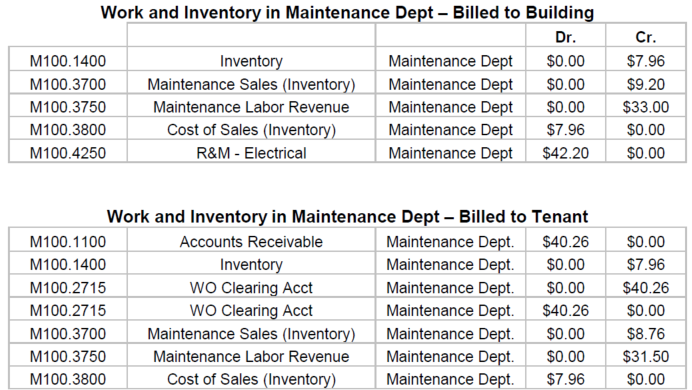Click the $33.00 credit amount
Viewport: 692px width, 390px height.
pyautogui.click(x=646, y=107)
